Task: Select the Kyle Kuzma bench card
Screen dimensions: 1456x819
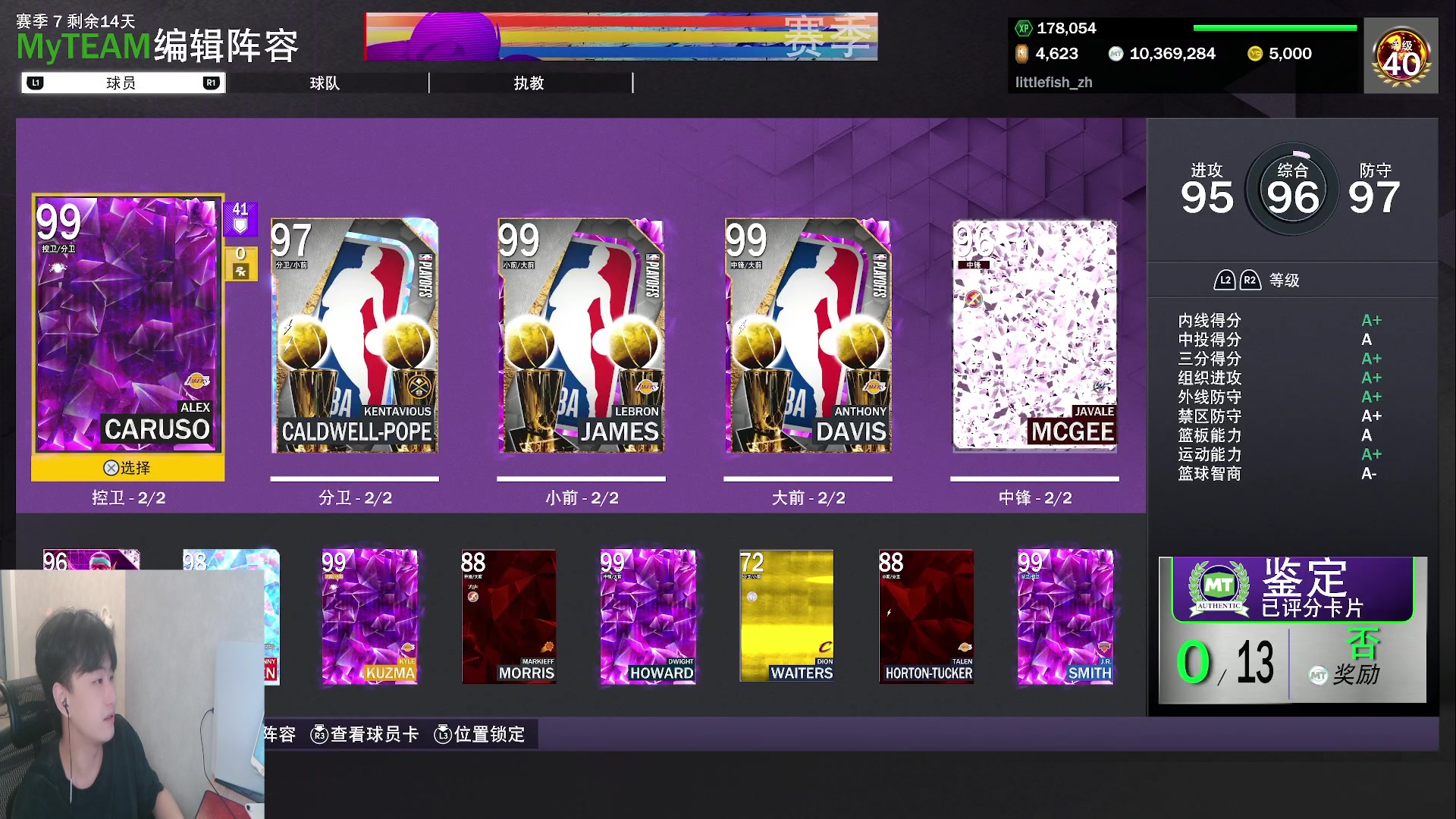Action: click(369, 617)
